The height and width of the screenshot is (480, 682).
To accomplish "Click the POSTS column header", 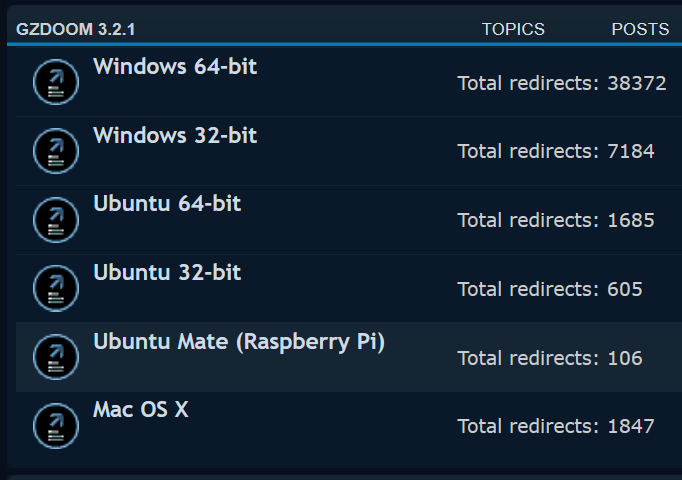I will 640,30.
